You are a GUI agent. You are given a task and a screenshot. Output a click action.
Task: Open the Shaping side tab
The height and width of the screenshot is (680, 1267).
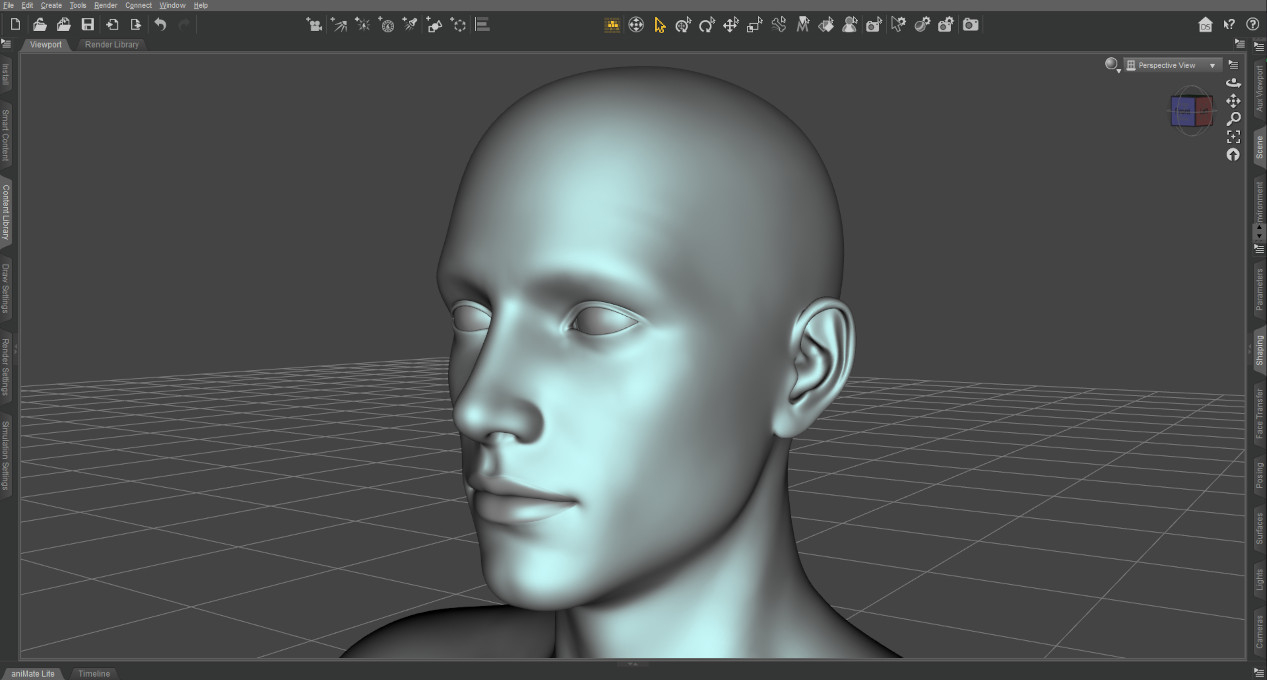(1259, 350)
